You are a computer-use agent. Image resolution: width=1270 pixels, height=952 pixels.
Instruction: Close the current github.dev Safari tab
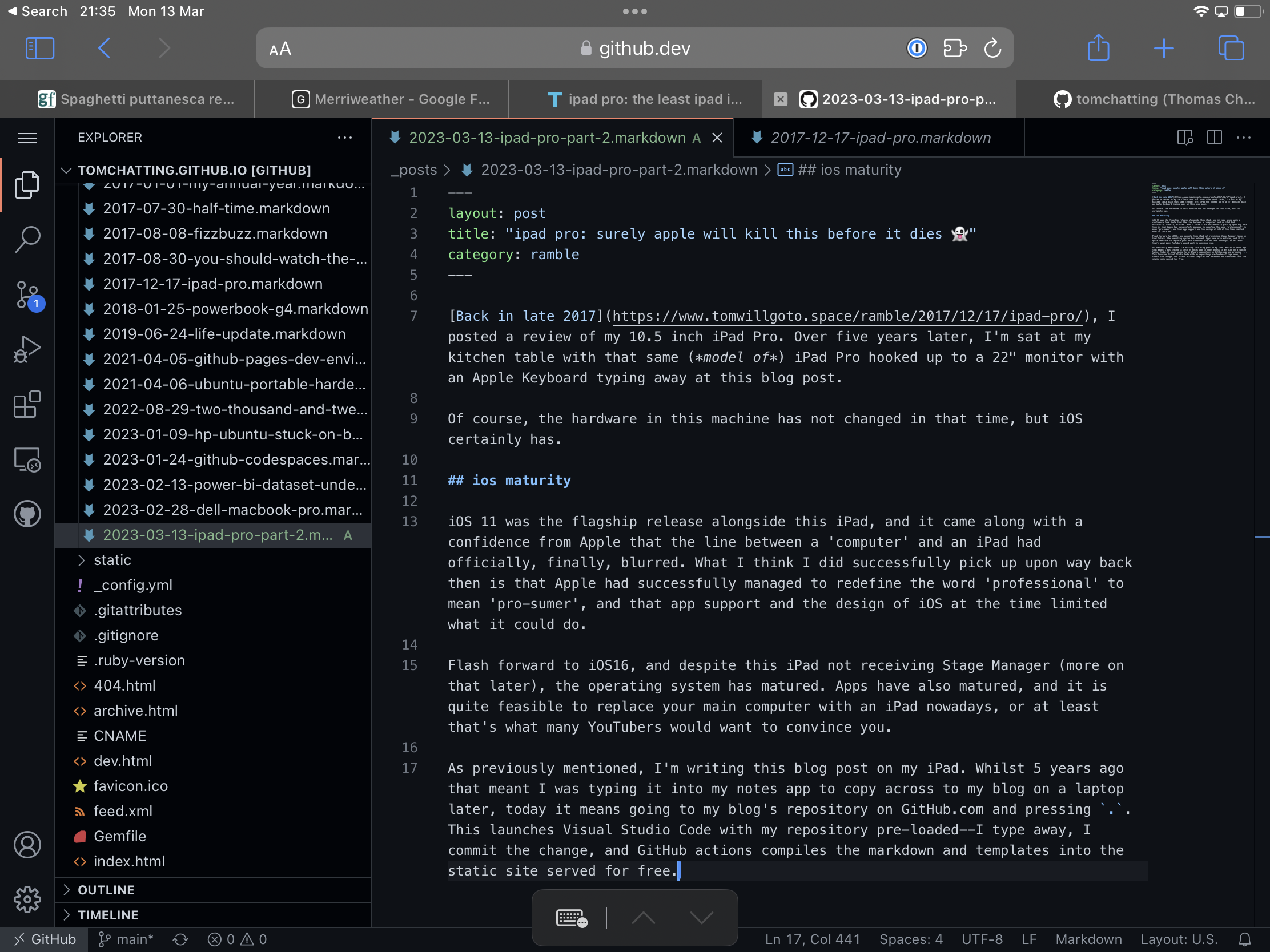point(780,99)
